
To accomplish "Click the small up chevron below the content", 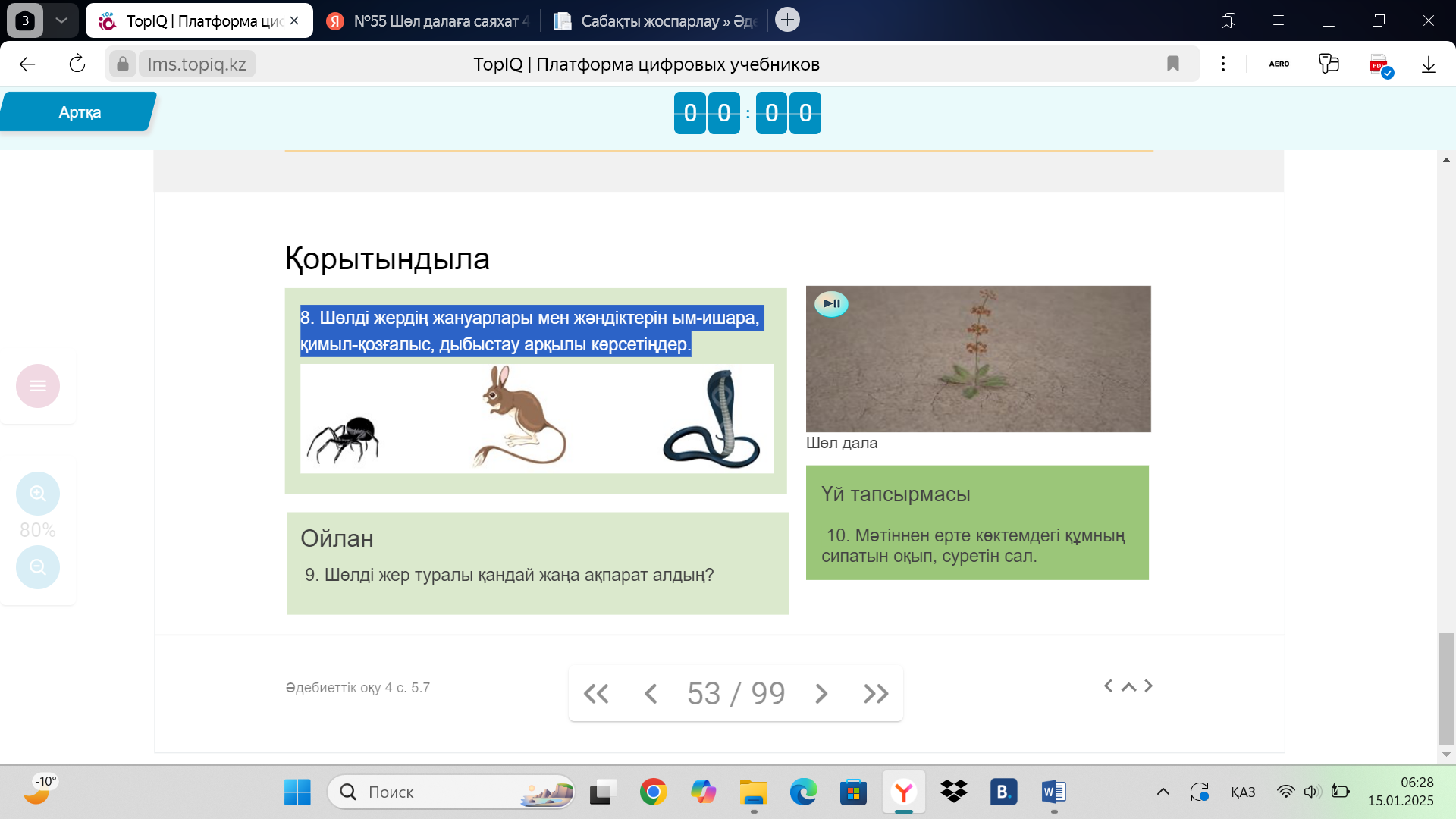I will click(x=1128, y=686).
